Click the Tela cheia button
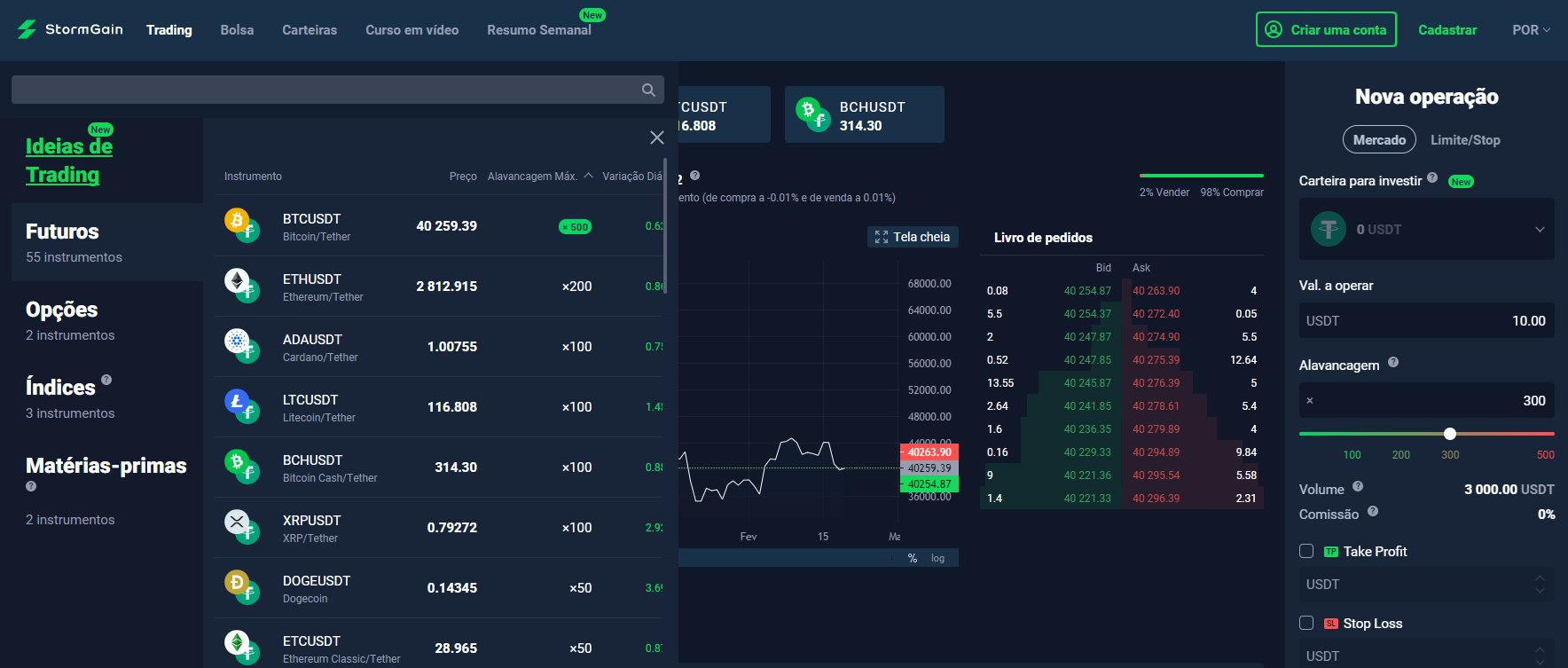Image resolution: width=1568 pixels, height=668 pixels. pos(913,237)
